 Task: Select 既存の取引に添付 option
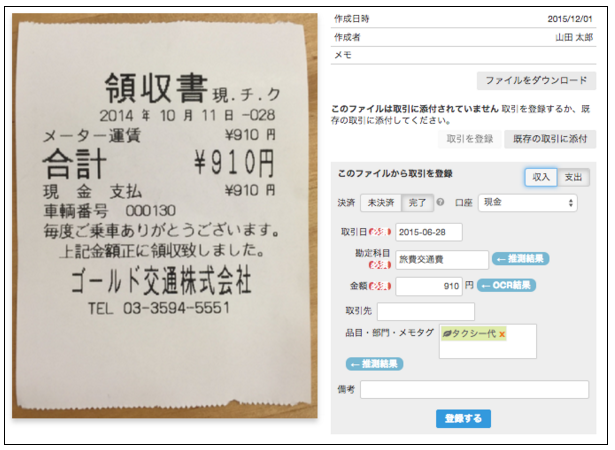(x=550, y=139)
